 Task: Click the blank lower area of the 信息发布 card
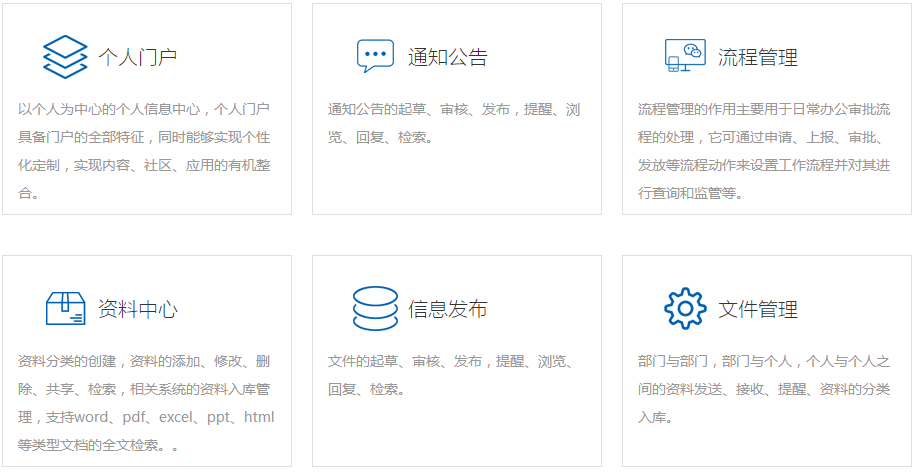point(456,435)
